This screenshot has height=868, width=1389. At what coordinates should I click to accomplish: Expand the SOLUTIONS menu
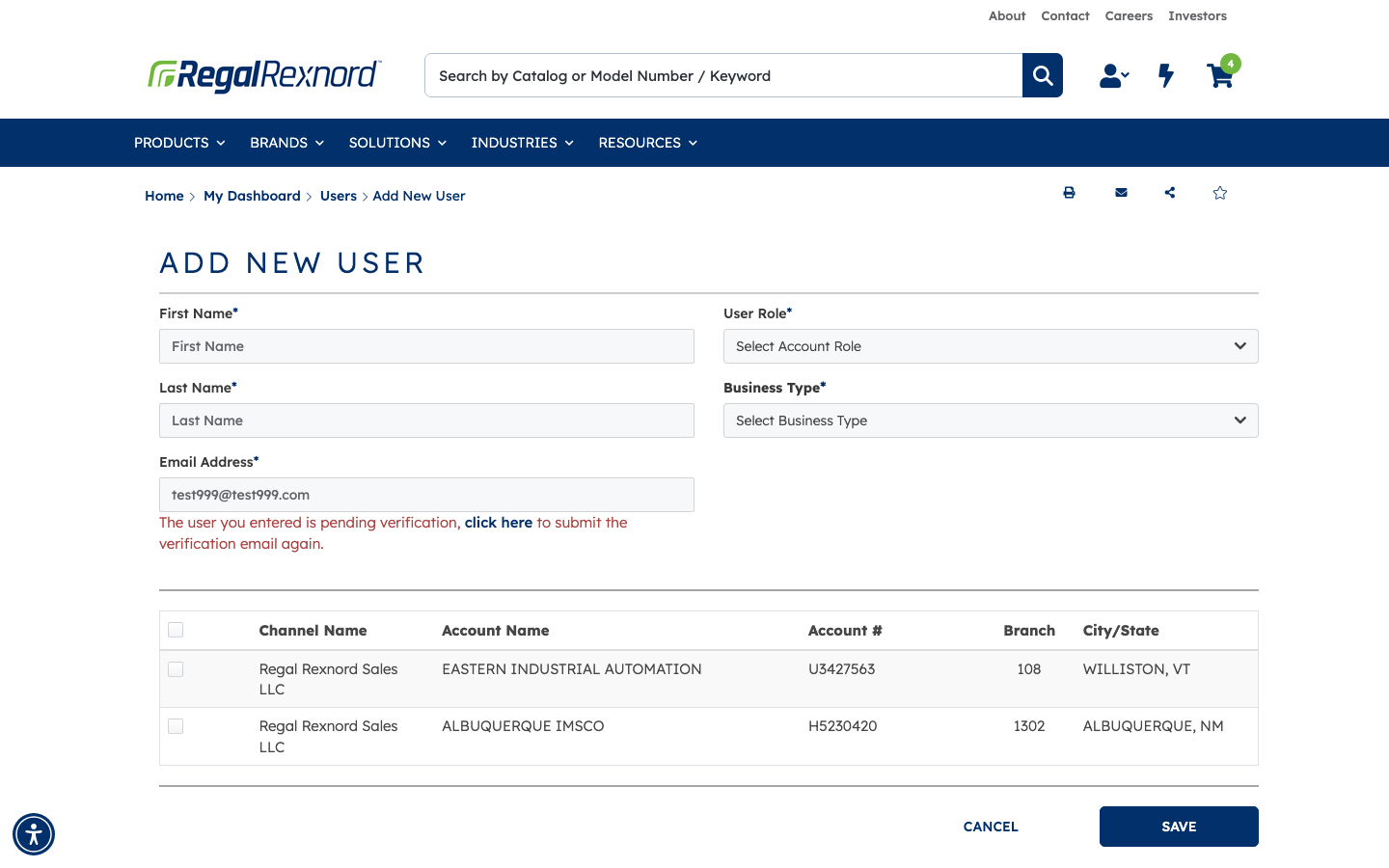[397, 143]
